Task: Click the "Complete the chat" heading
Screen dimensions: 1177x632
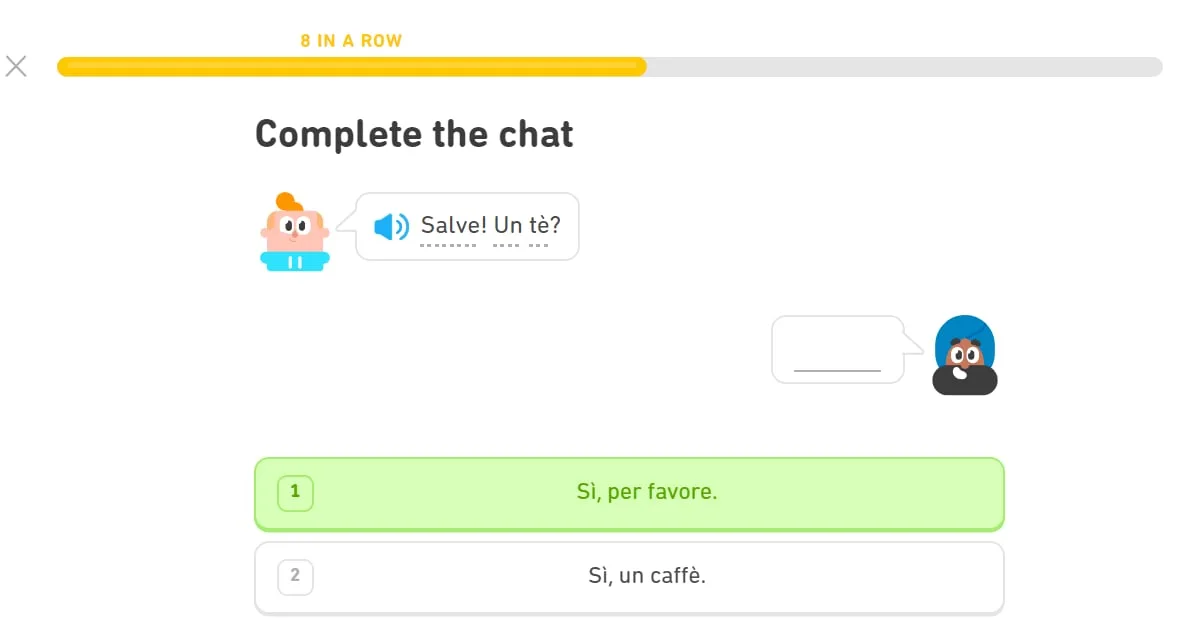Action: pos(414,134)
